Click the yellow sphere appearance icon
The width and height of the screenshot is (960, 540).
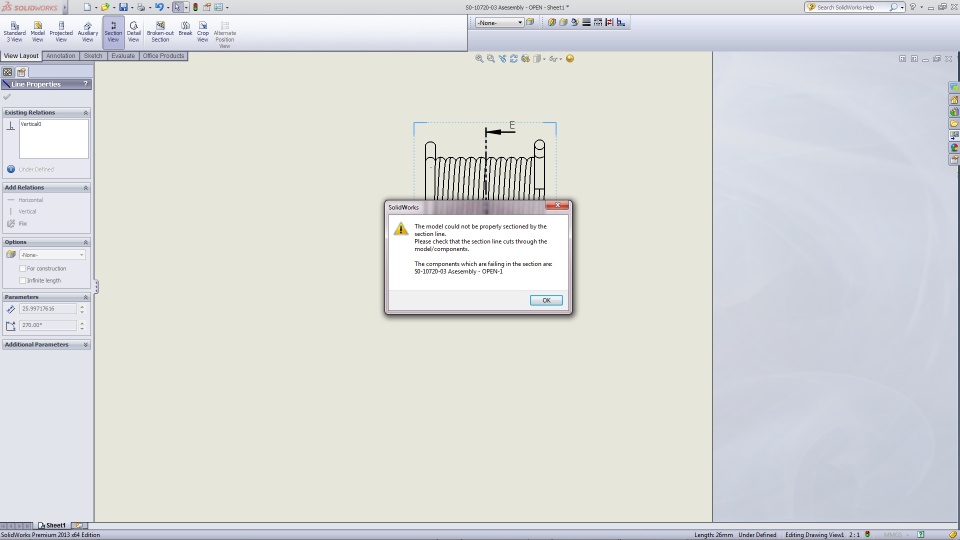pos(570,59)
